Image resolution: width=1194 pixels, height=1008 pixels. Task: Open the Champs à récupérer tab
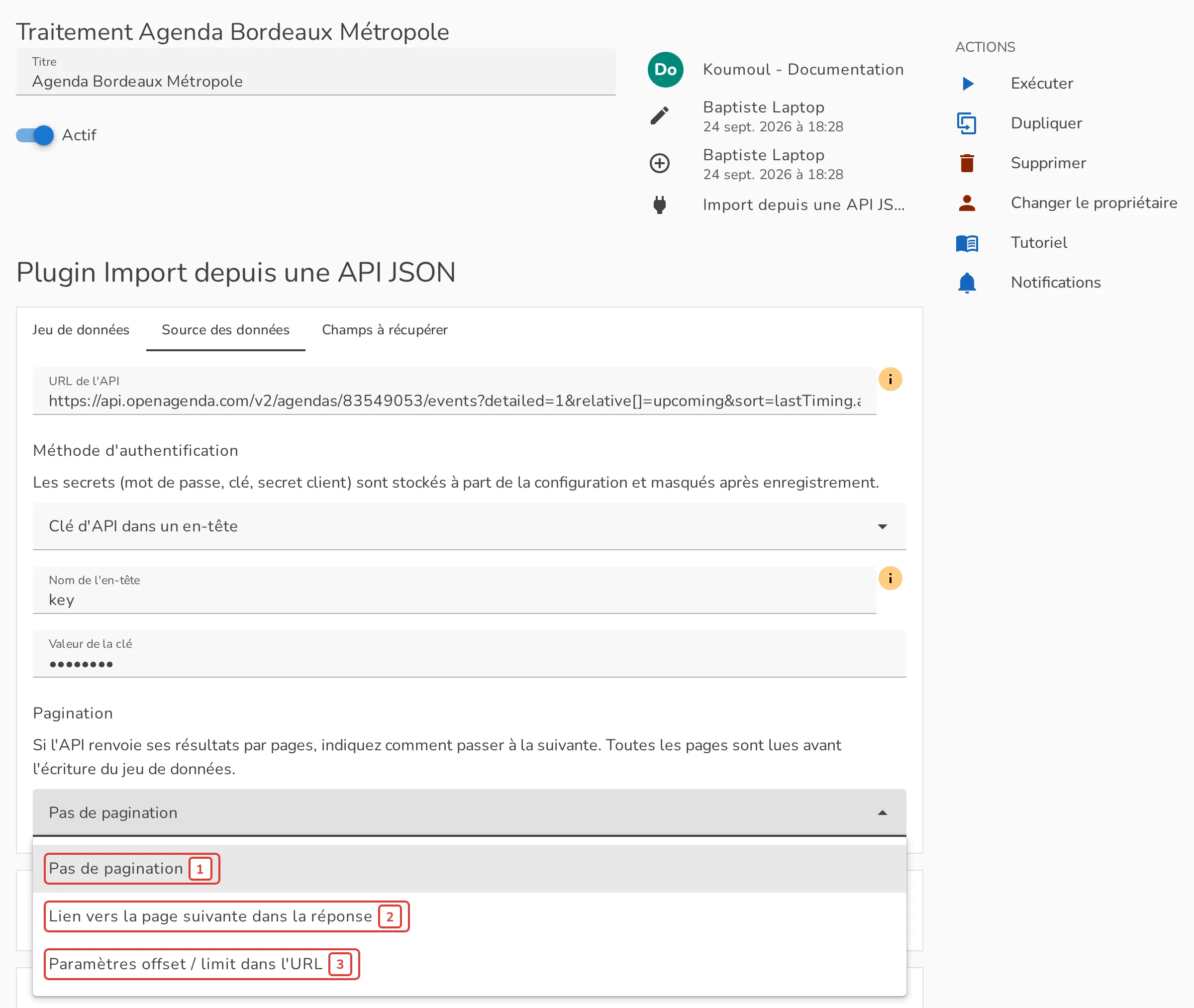pyautogui.click(x=385, y=330)
